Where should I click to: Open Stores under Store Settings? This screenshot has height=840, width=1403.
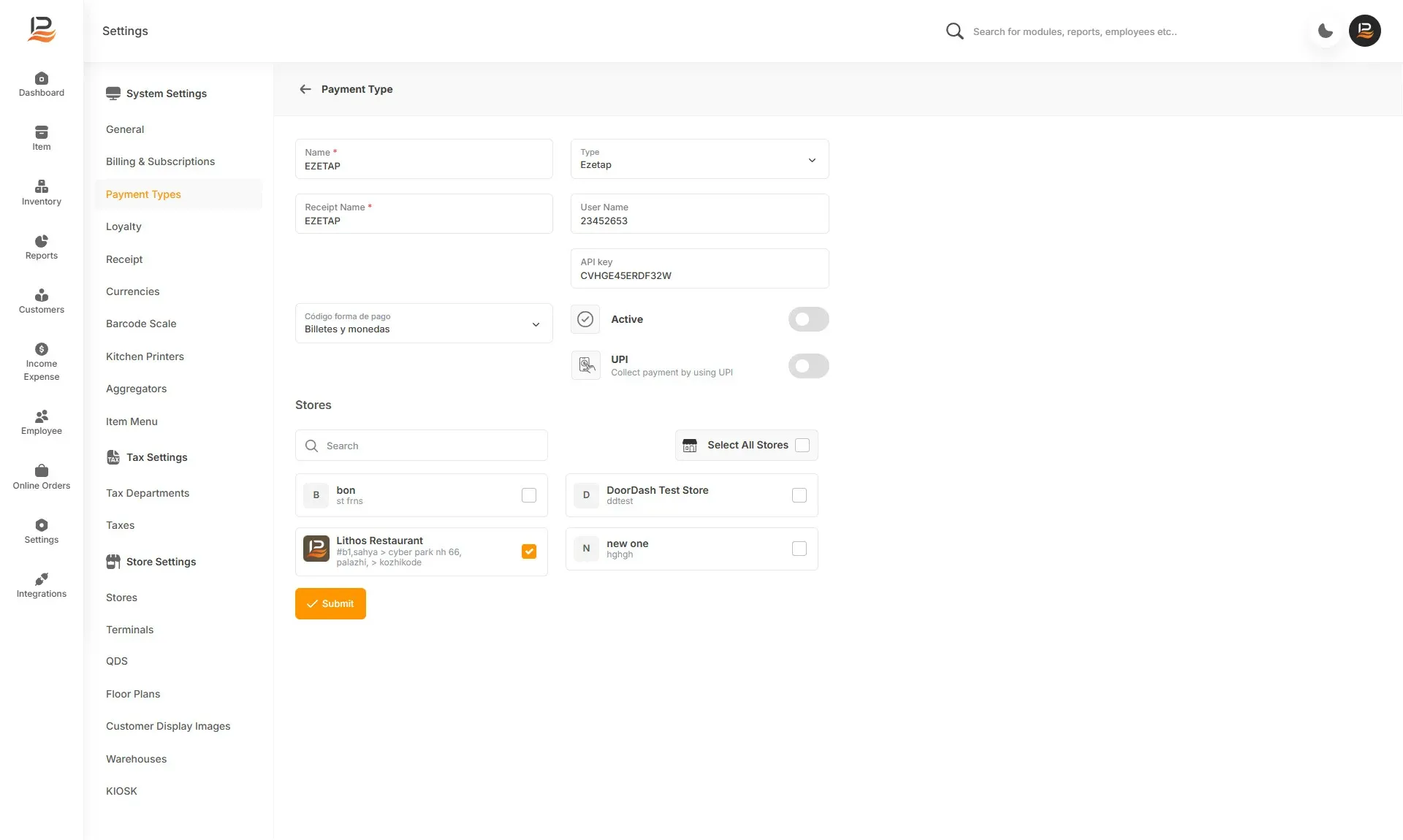121,597
